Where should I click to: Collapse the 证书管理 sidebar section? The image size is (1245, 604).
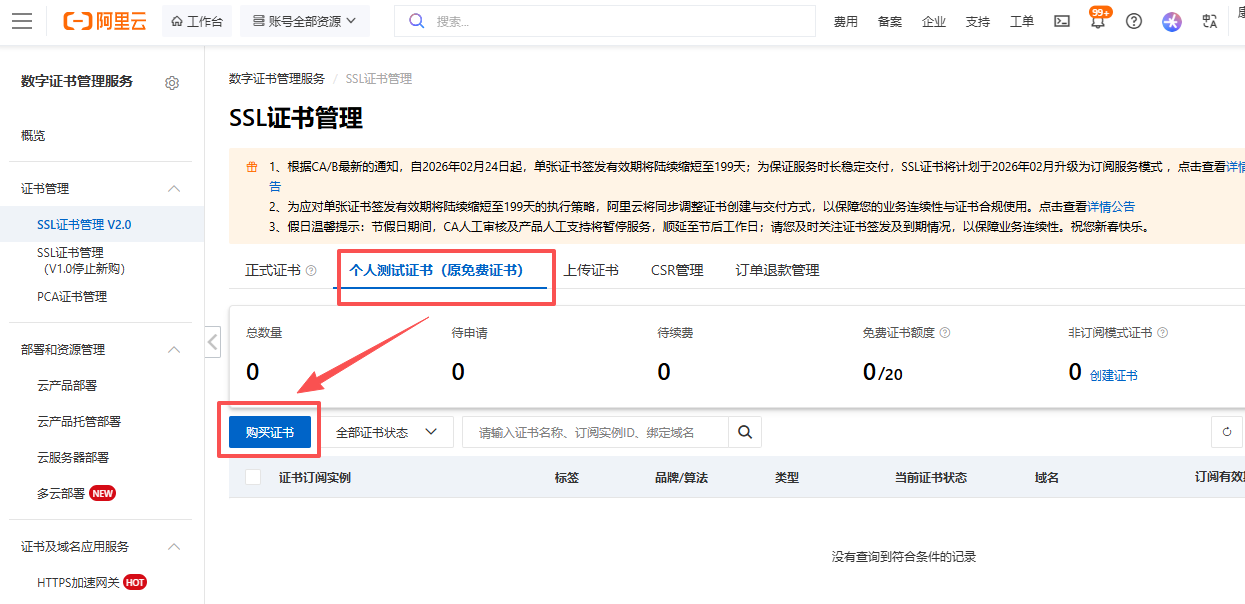174,189
